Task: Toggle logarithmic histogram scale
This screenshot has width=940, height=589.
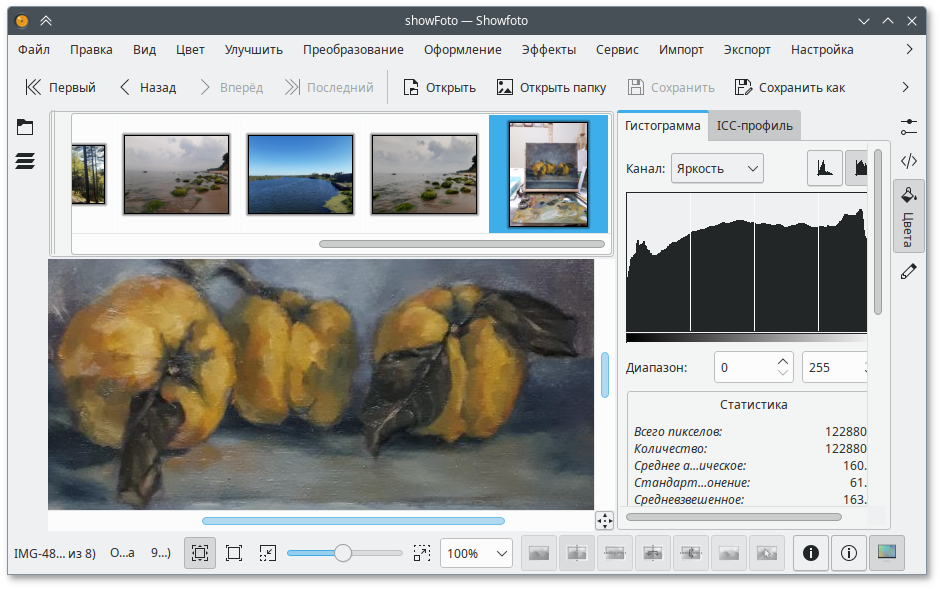Action: [860, 167]
